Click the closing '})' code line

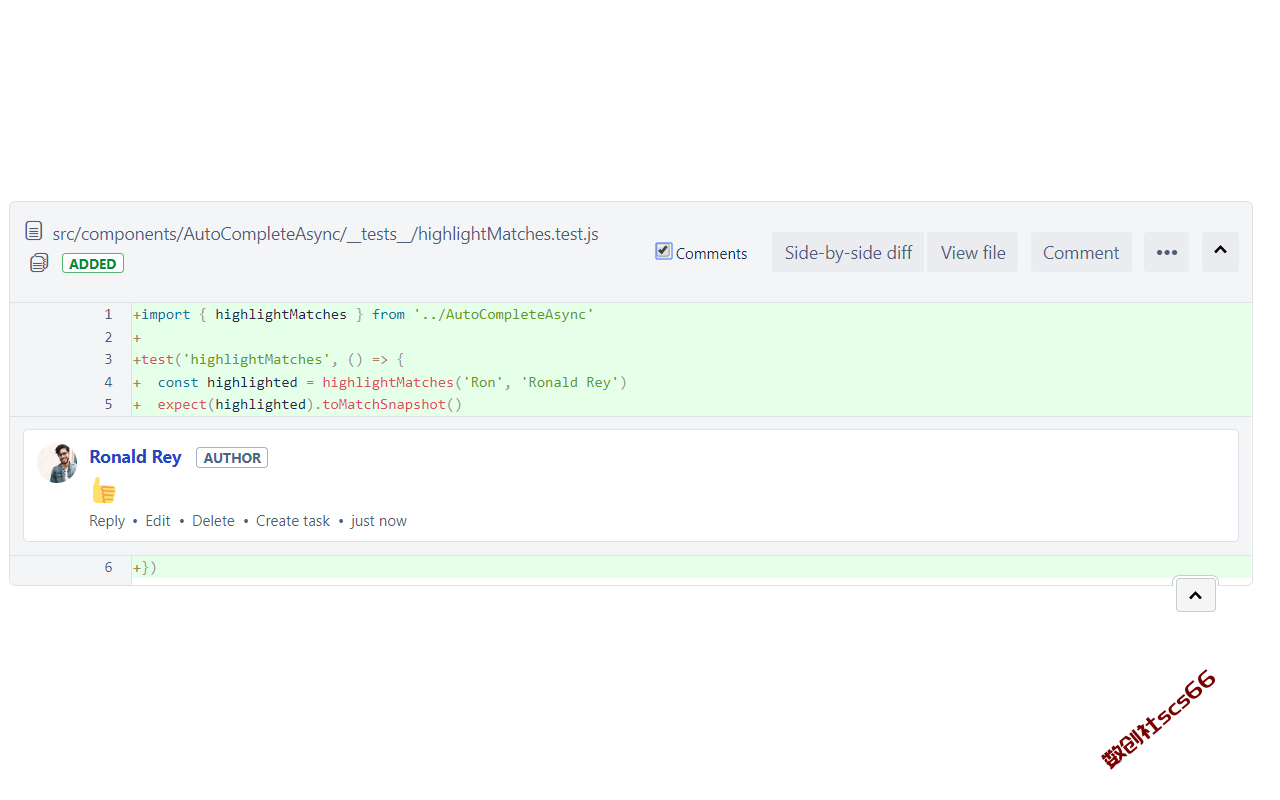click(692, 567)
